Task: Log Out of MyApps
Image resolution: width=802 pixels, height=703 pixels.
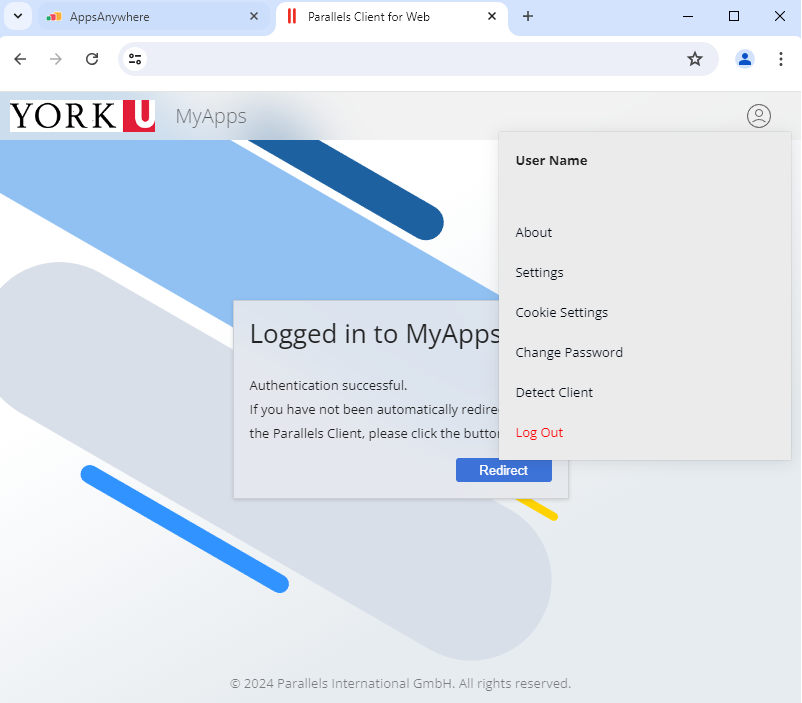Action: (x=539, y=432)
